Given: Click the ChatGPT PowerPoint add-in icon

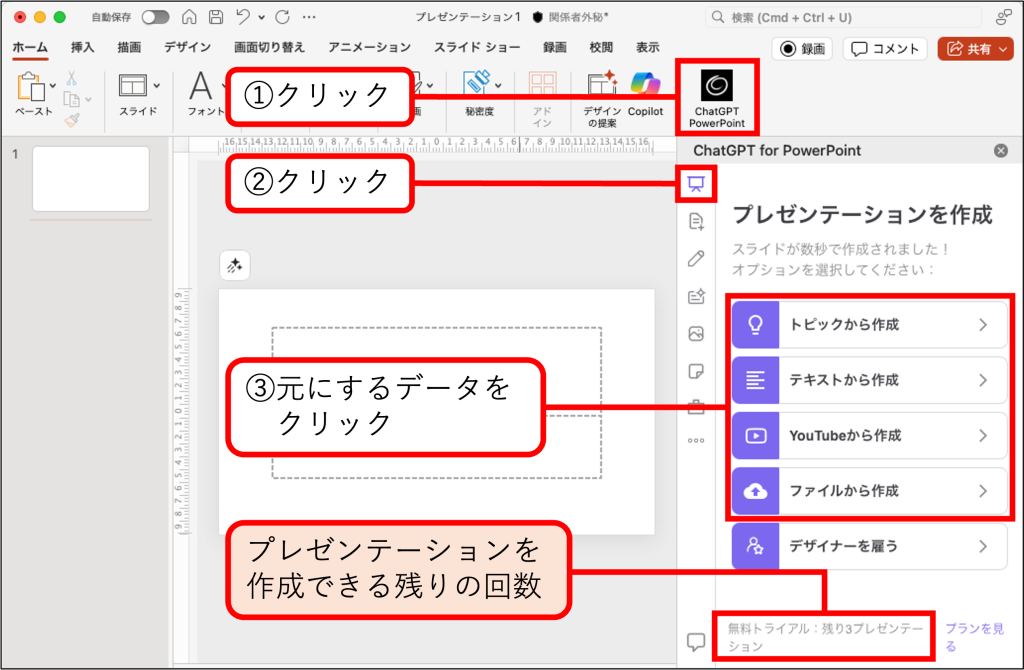Looking at the screenshot, I should pyautogui.click(x=716, y=86).
